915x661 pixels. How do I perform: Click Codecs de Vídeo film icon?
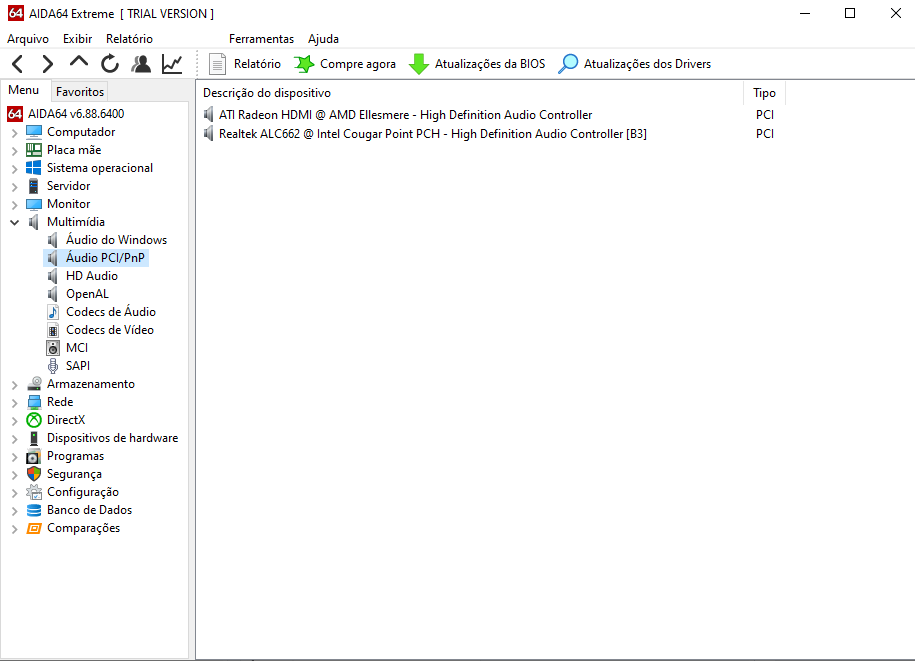(53, 330)
